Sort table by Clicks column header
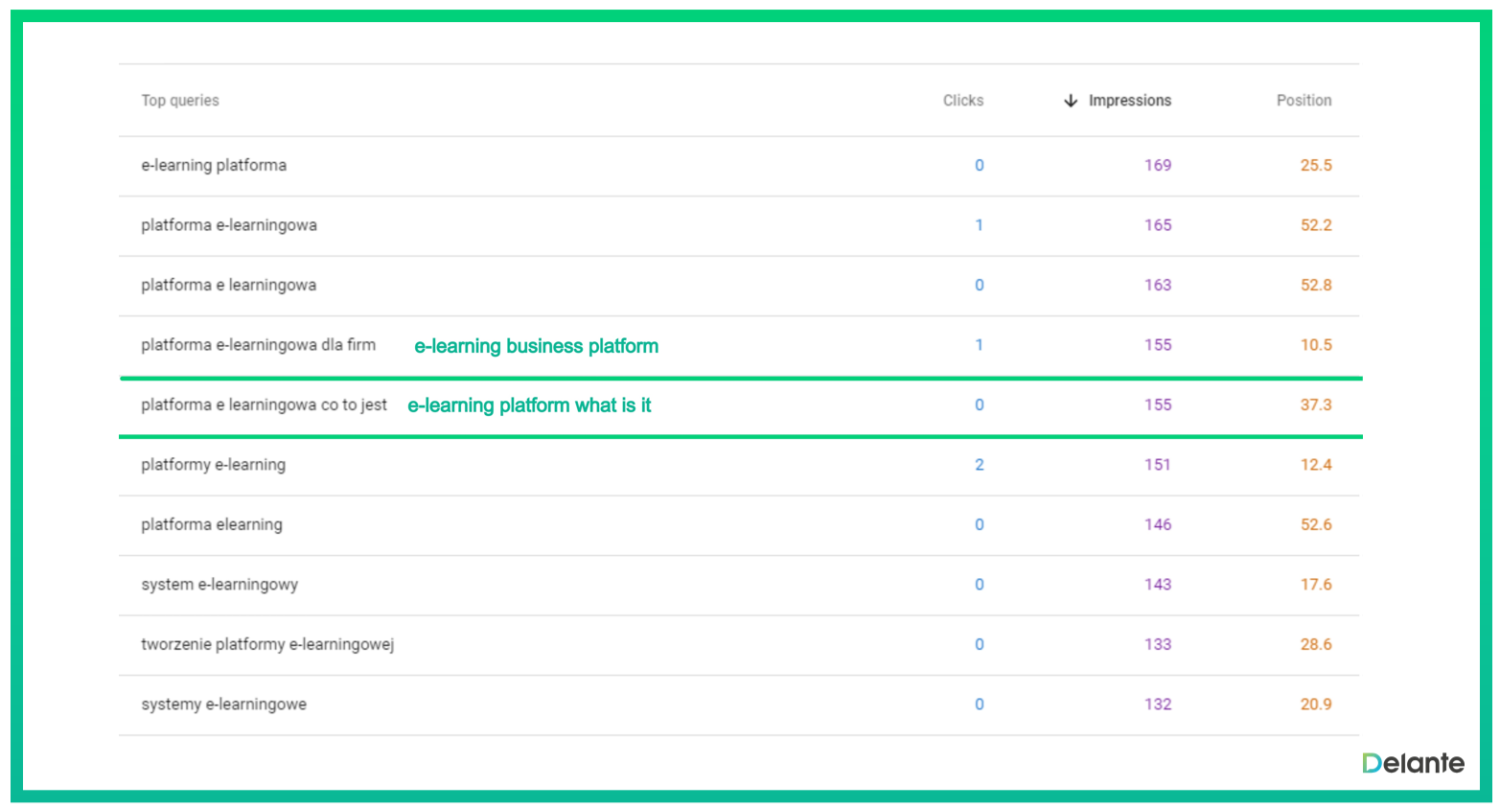1500x809 pixels. 963,101
